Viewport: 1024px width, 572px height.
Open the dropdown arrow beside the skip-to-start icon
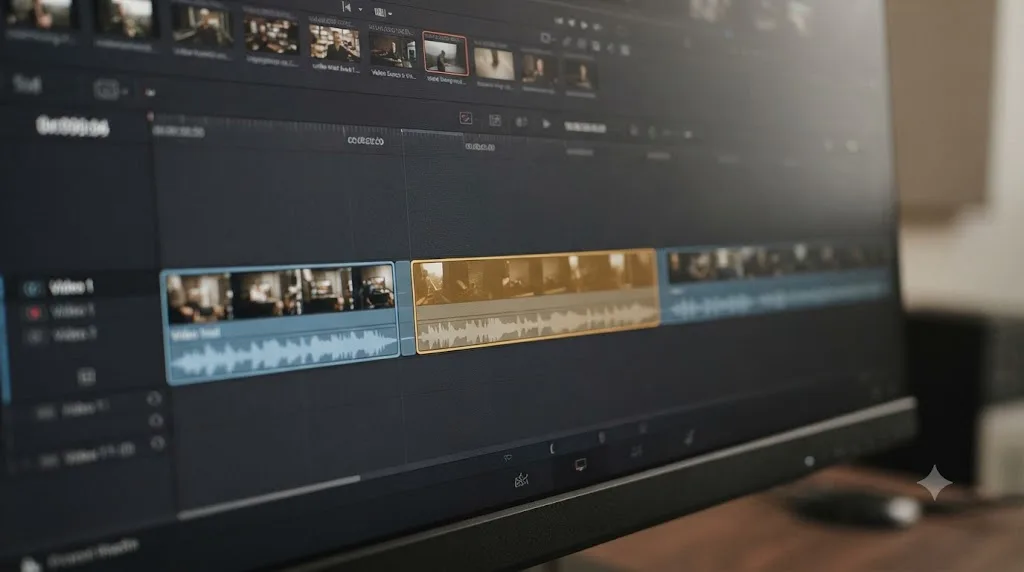(360, 9)
